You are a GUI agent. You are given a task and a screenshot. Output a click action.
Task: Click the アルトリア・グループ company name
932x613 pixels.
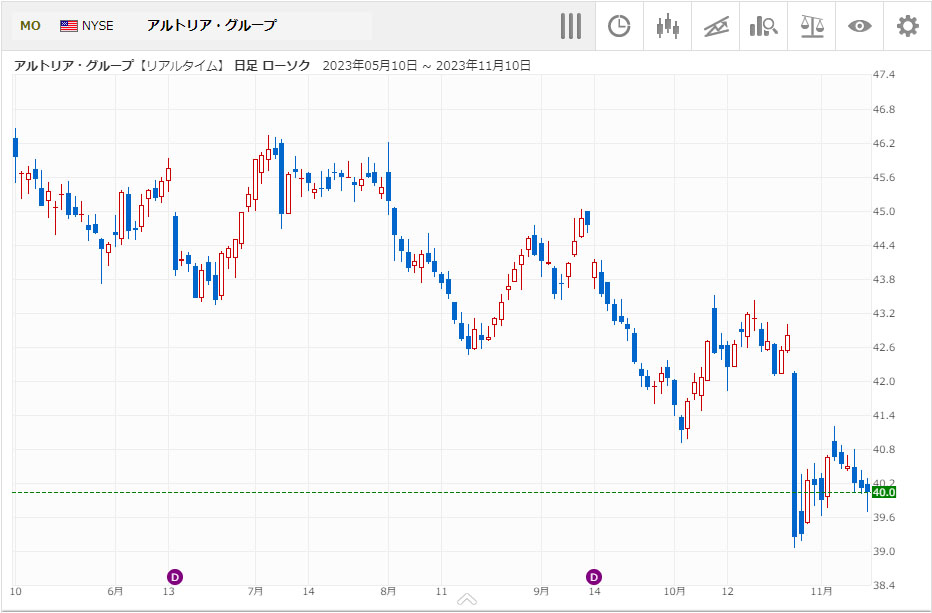pos(211,26)
